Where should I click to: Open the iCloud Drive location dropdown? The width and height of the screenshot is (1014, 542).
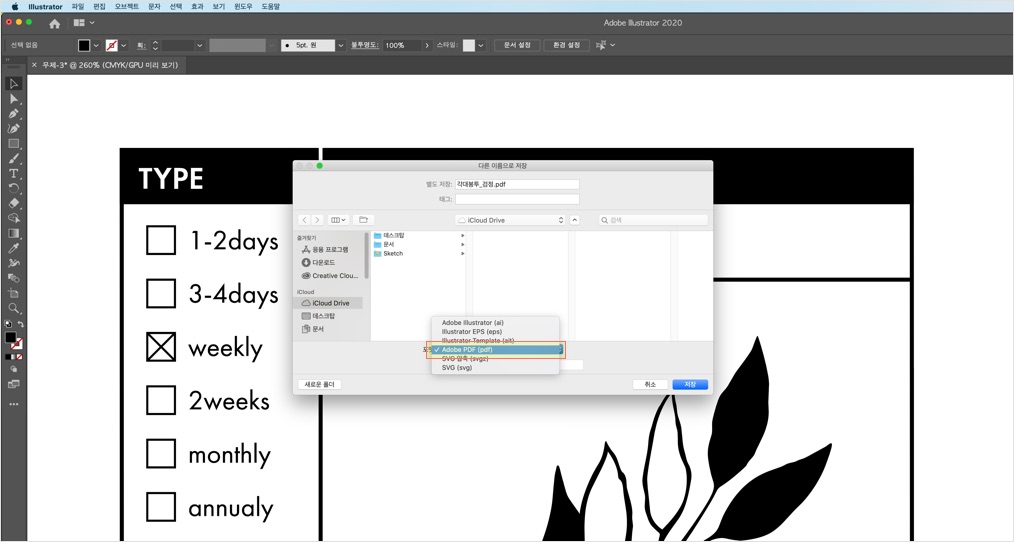[510, 220]
